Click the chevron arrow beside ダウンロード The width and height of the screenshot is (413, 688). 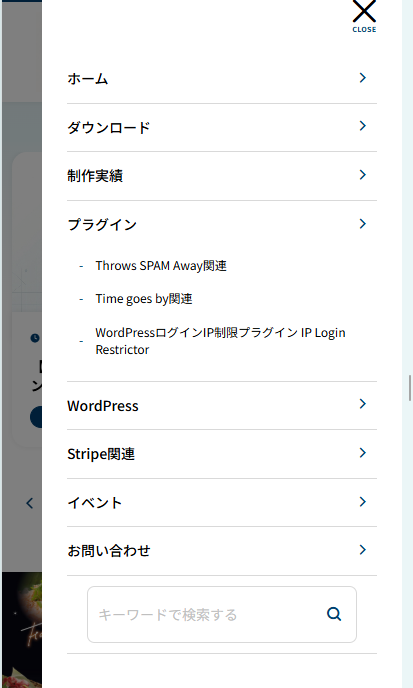(363, 126)
